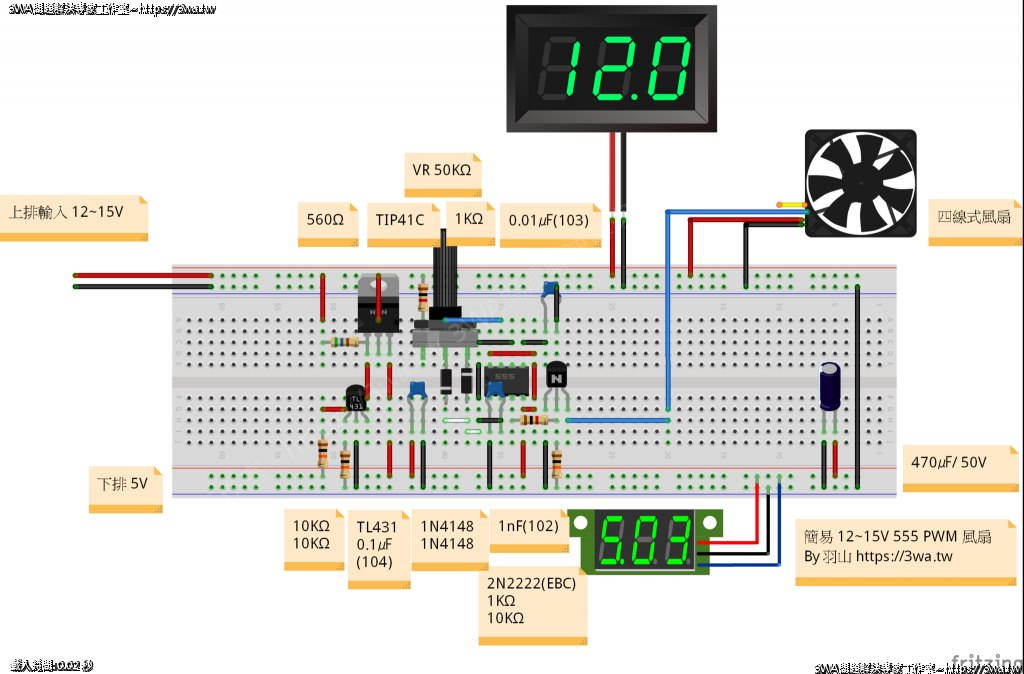This screenshot has width=1024, height=674.
Task: Open the https://3wa.tw link in the note
Action: coord(904,556)
